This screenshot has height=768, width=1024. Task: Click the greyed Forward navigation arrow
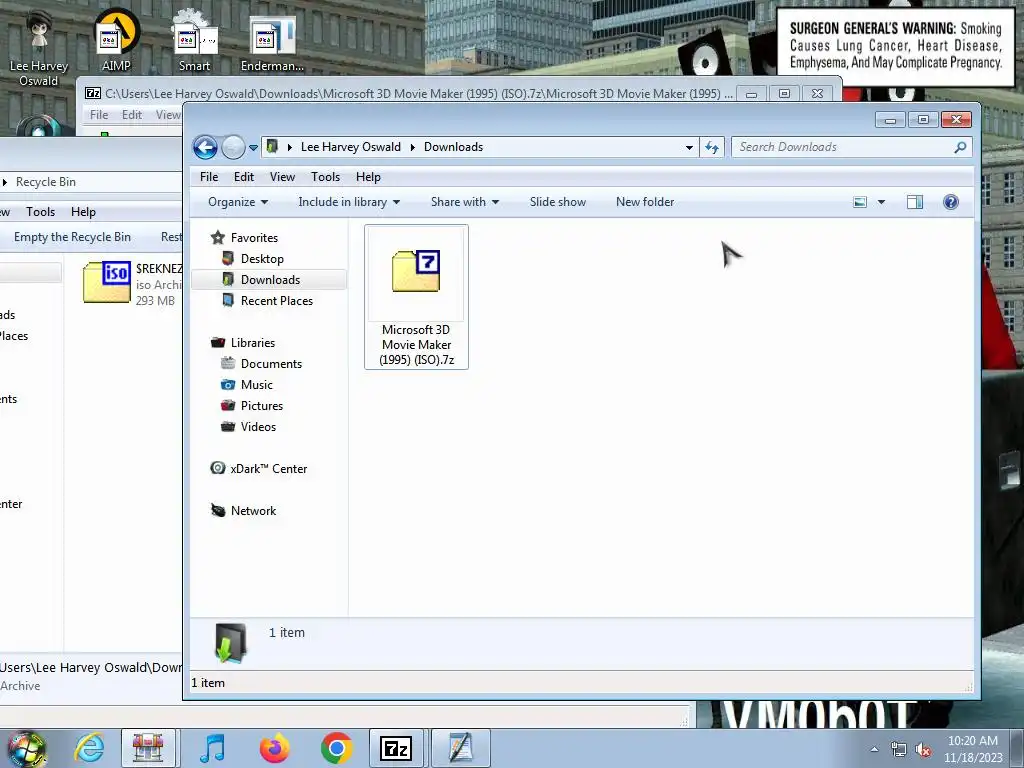[x=233, y=147]
